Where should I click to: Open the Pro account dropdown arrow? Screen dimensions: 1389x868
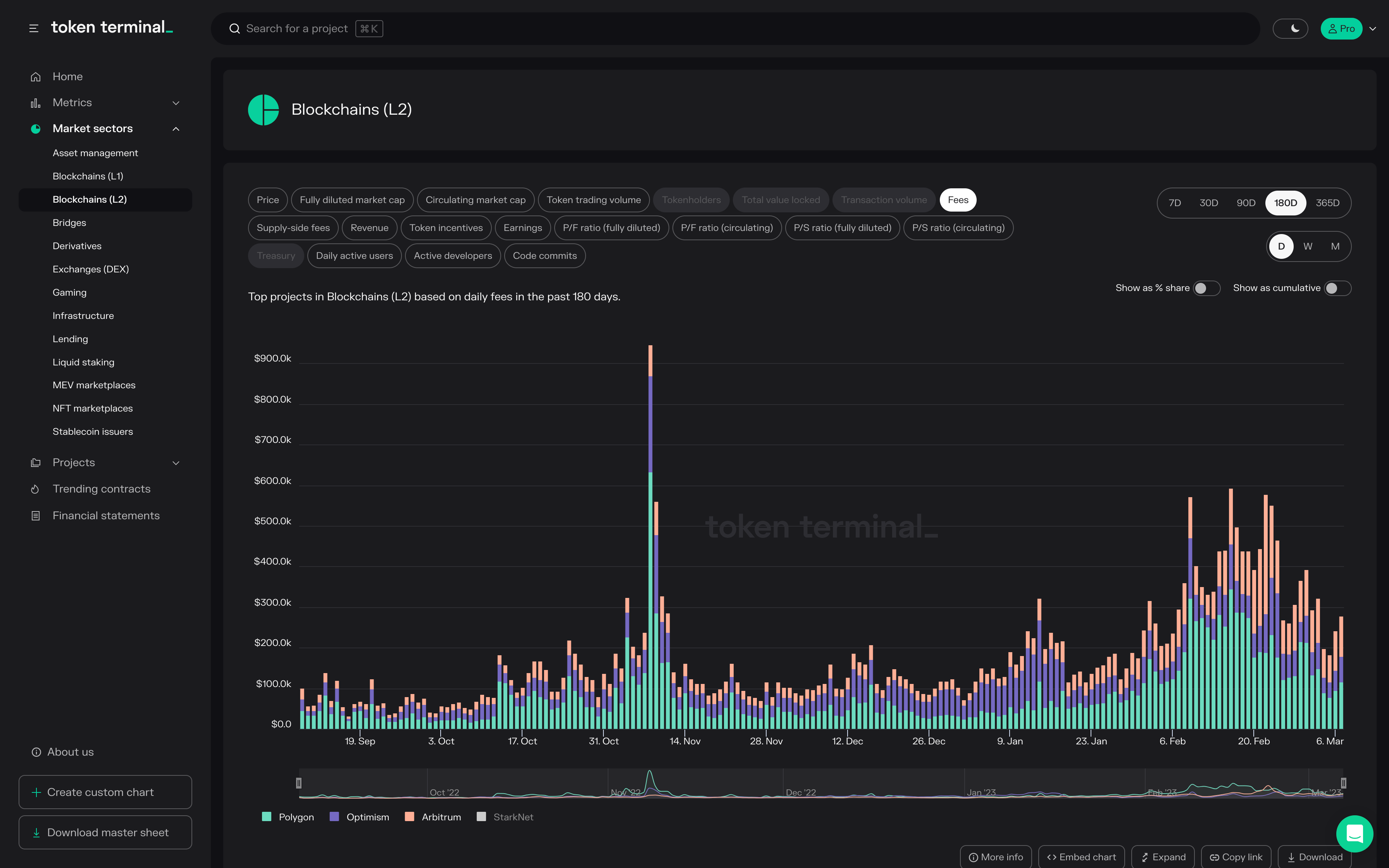(1372, 29)
